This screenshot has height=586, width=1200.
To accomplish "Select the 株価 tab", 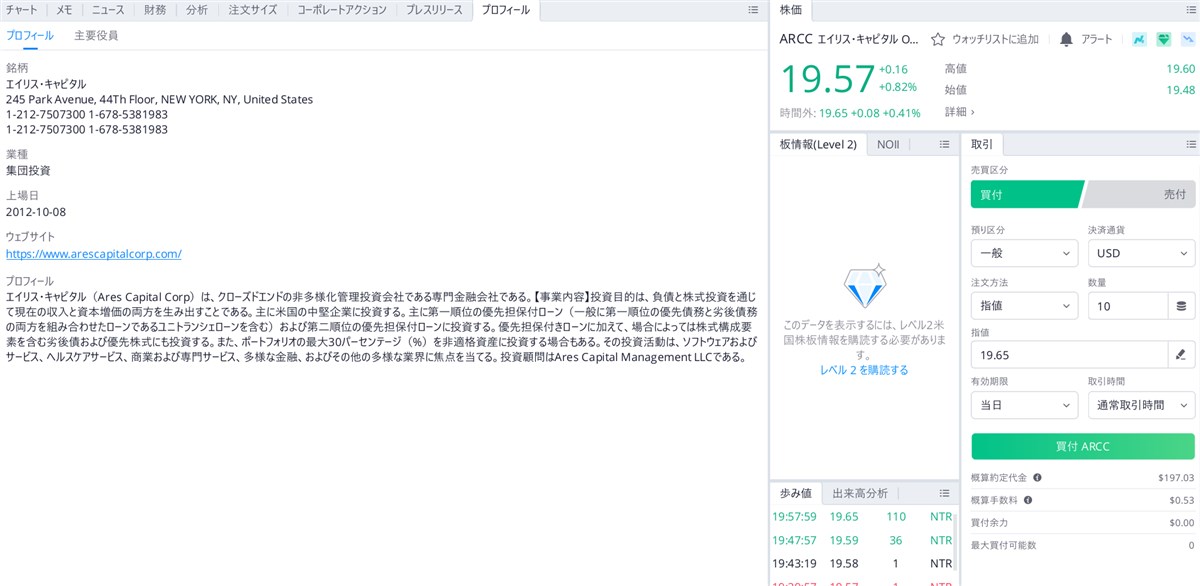I will [x=791, y=10].
